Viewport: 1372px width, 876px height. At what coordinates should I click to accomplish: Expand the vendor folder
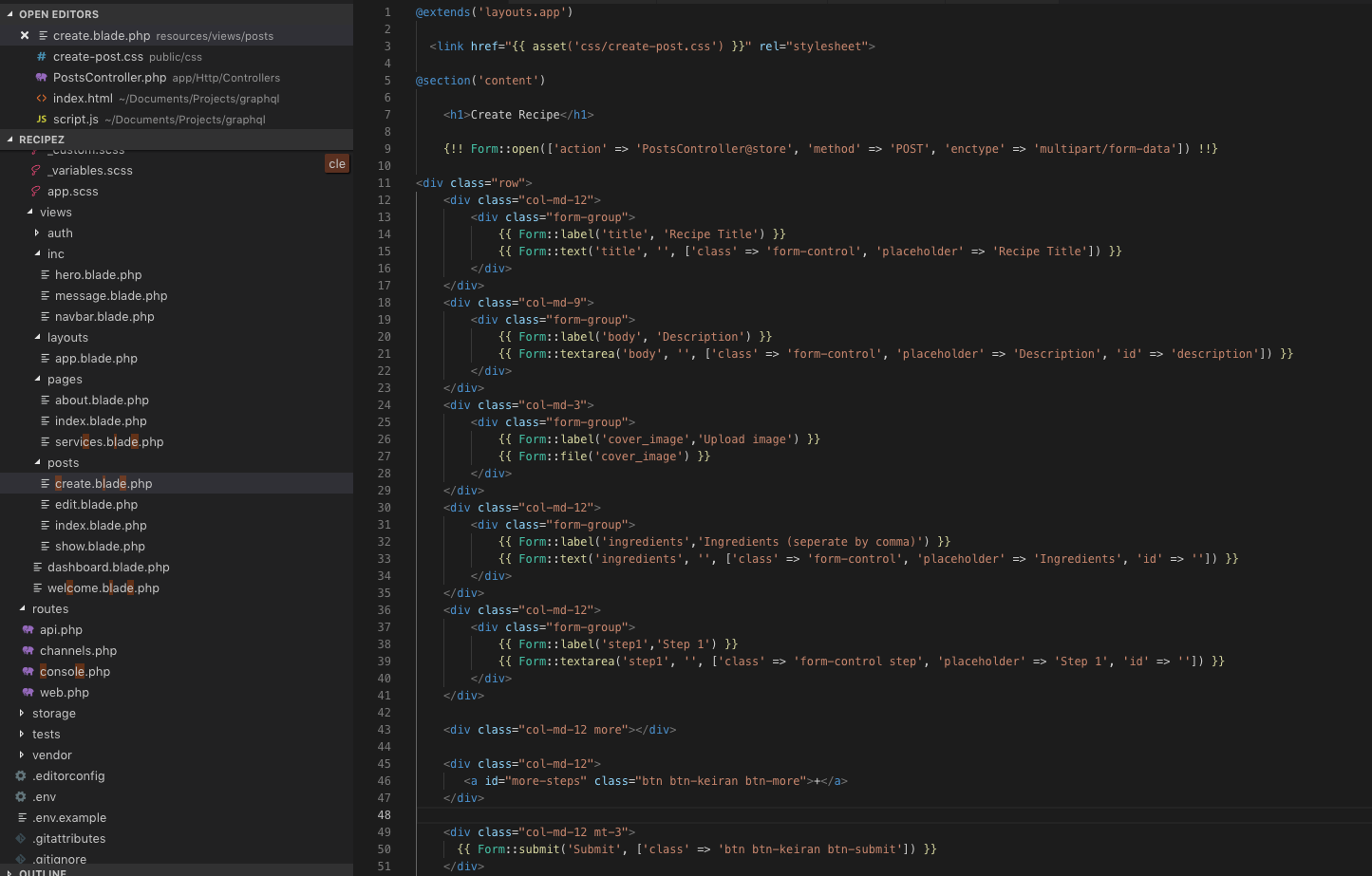[22, 755]
